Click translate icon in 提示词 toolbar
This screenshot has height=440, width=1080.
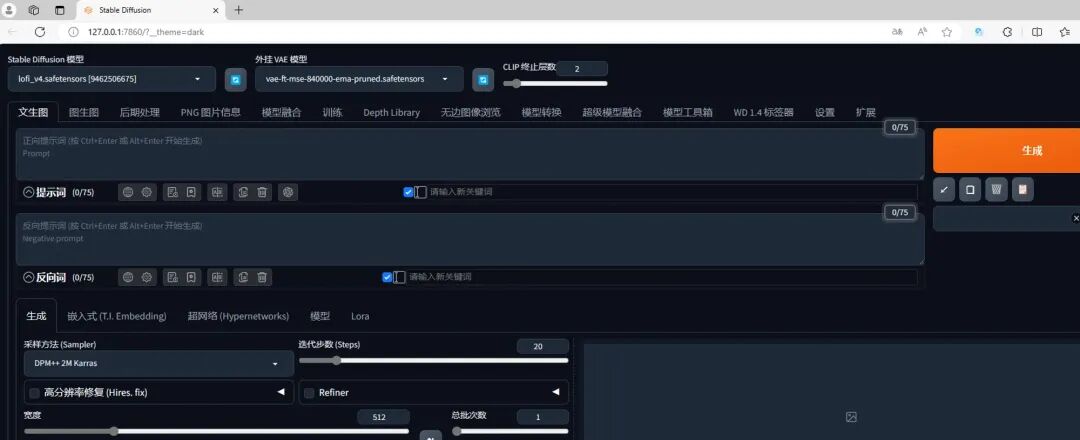(x=218, y=192)
